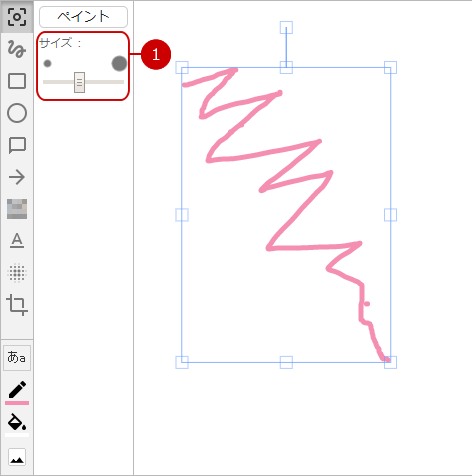Choose the dotted blur tool
Screen dimensions: 472x476
17,273
